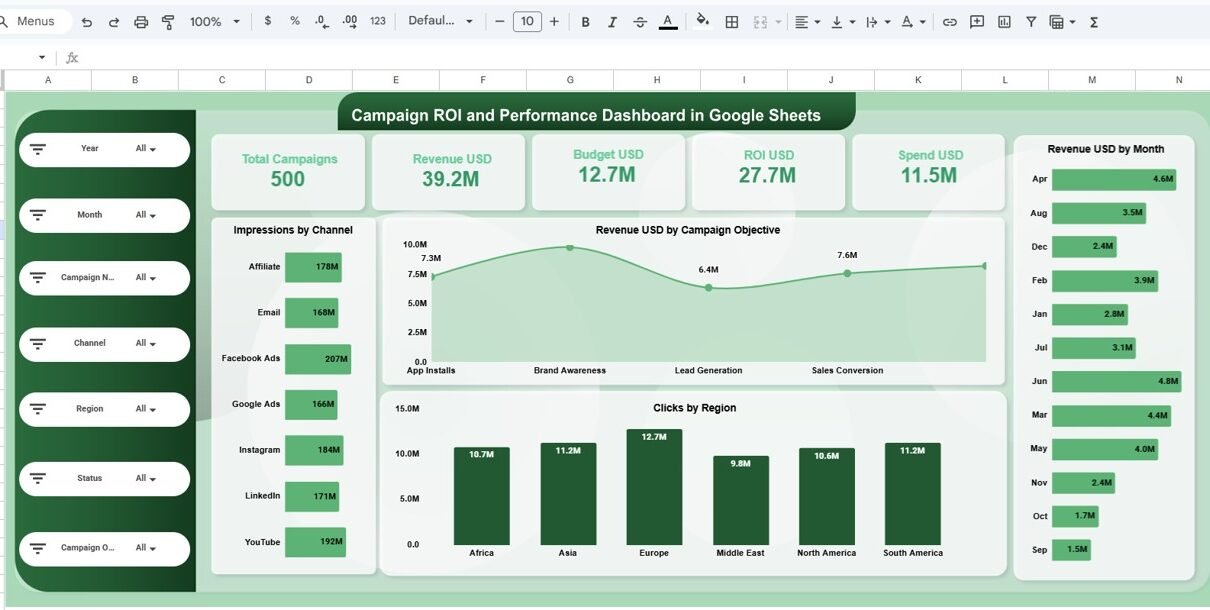
Task: Click the Borders icon
Action: click(732, 22)
